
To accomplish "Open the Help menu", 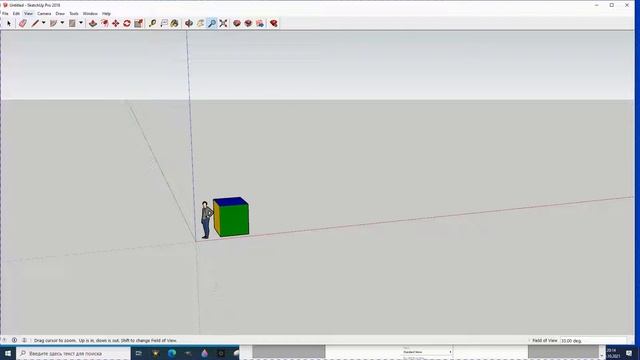I will coord(106,13).
